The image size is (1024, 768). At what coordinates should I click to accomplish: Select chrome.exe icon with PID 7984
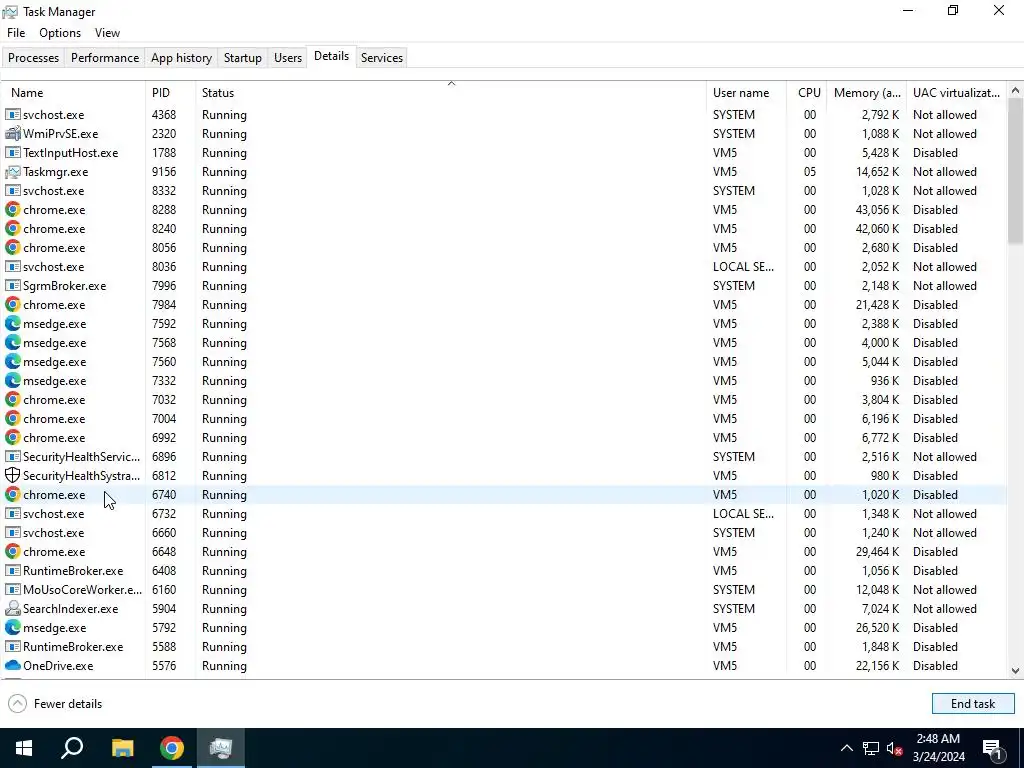tap(12, 305)
